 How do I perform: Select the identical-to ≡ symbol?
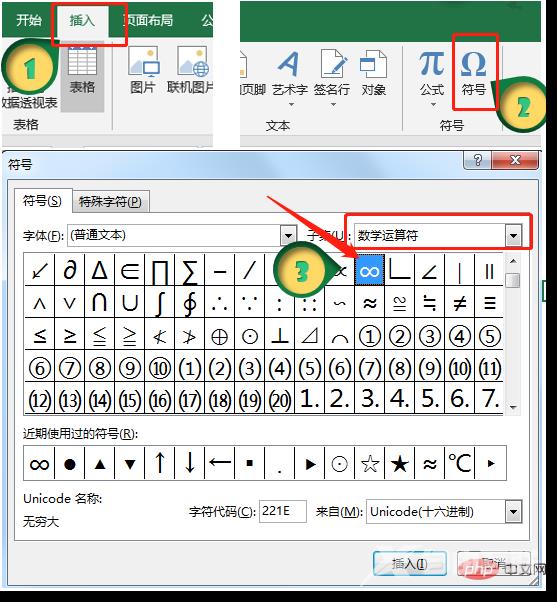489,303
